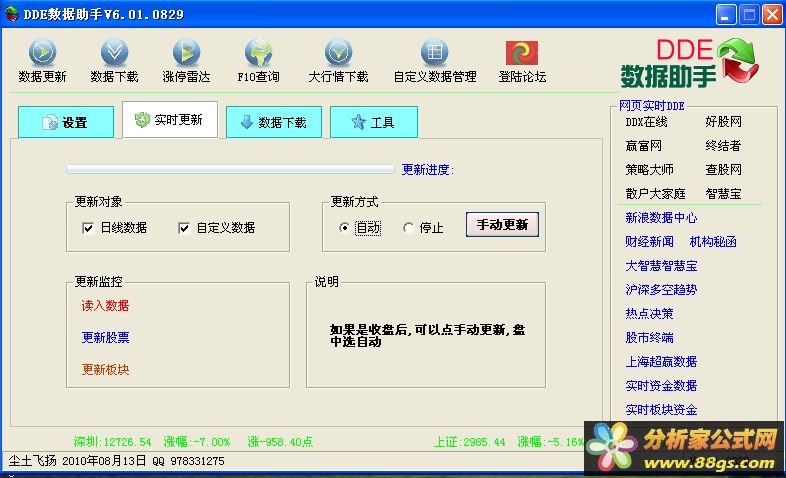The height and width of the screenshot is (478, 786).
Task: Open the 智慧宝 link
Action: [x=723, y=194]
